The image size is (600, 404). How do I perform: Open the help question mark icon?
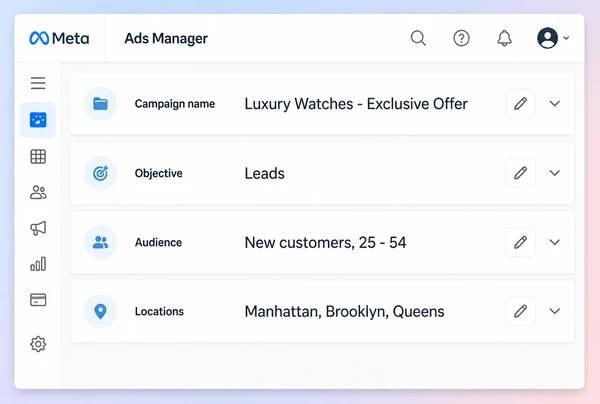(x=461, y=38)
